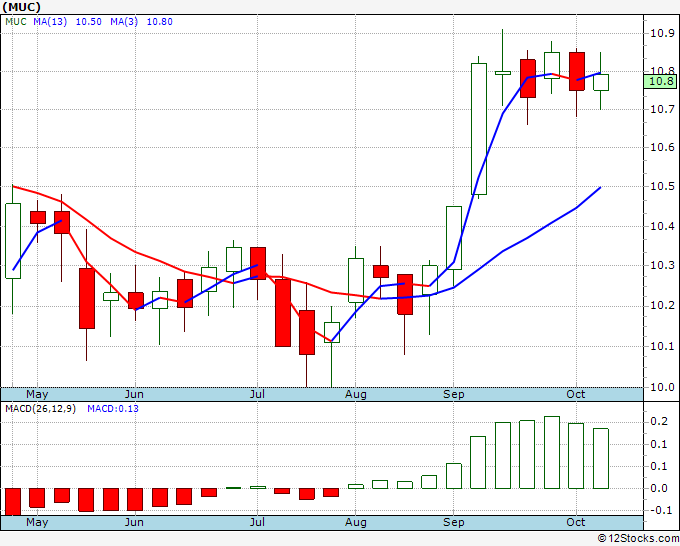
Task: Click May on the price chart axis
Action: [37, 394]
